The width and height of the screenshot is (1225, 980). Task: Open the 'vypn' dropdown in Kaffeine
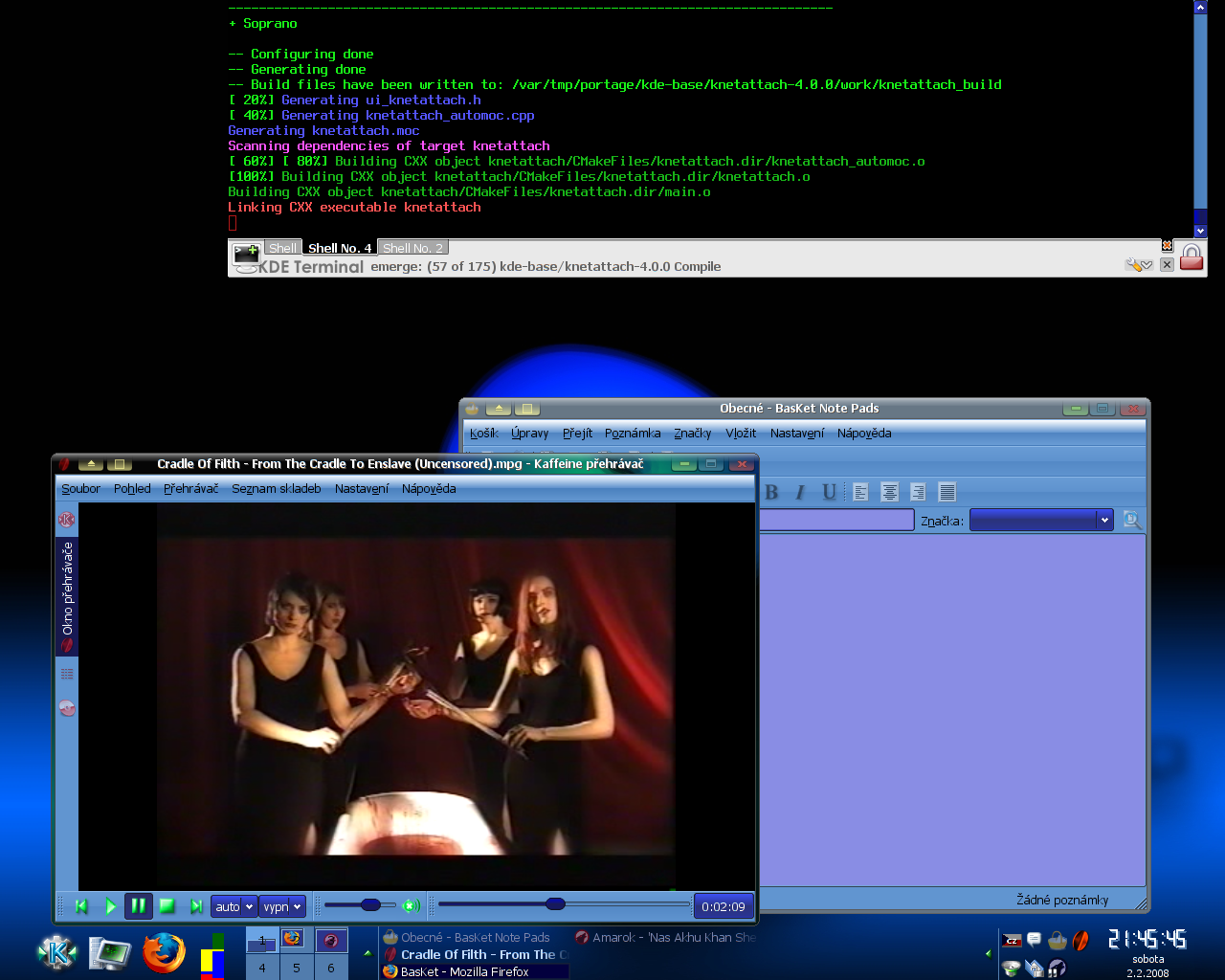282,906
